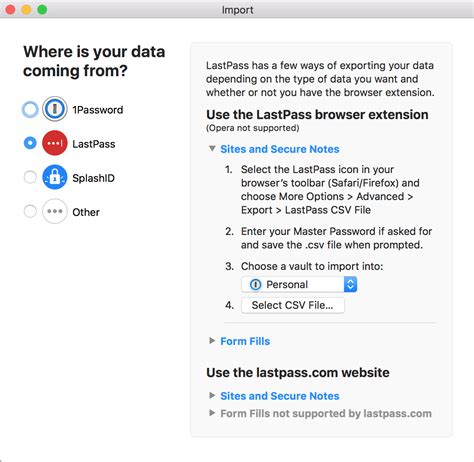The width and height of the screenshot is (474, 462).
Task: Expand Form Fills not supported triangle
Action: click(x=212, y=413)
